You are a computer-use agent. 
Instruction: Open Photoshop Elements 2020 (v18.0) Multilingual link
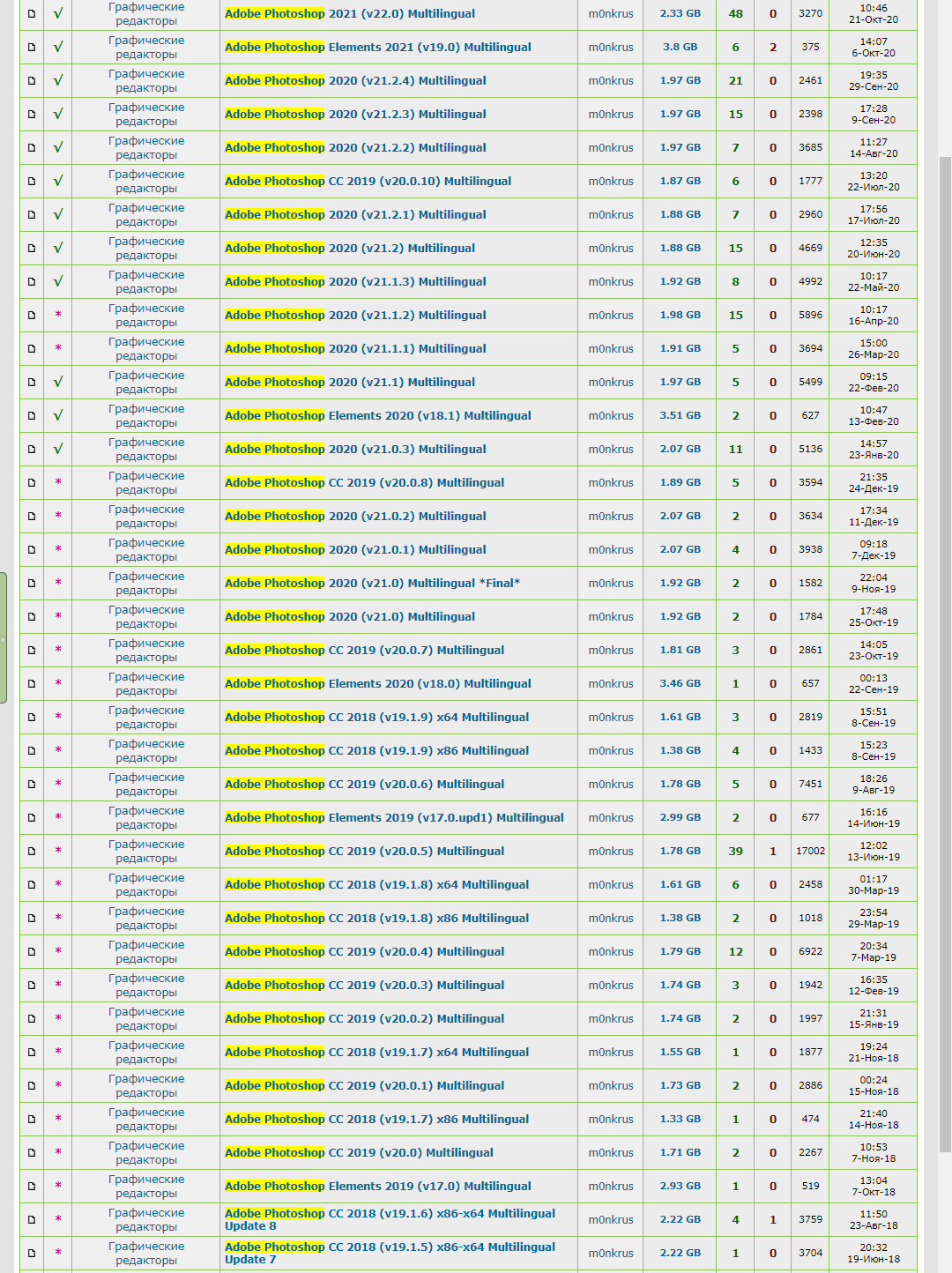(378, 684)
